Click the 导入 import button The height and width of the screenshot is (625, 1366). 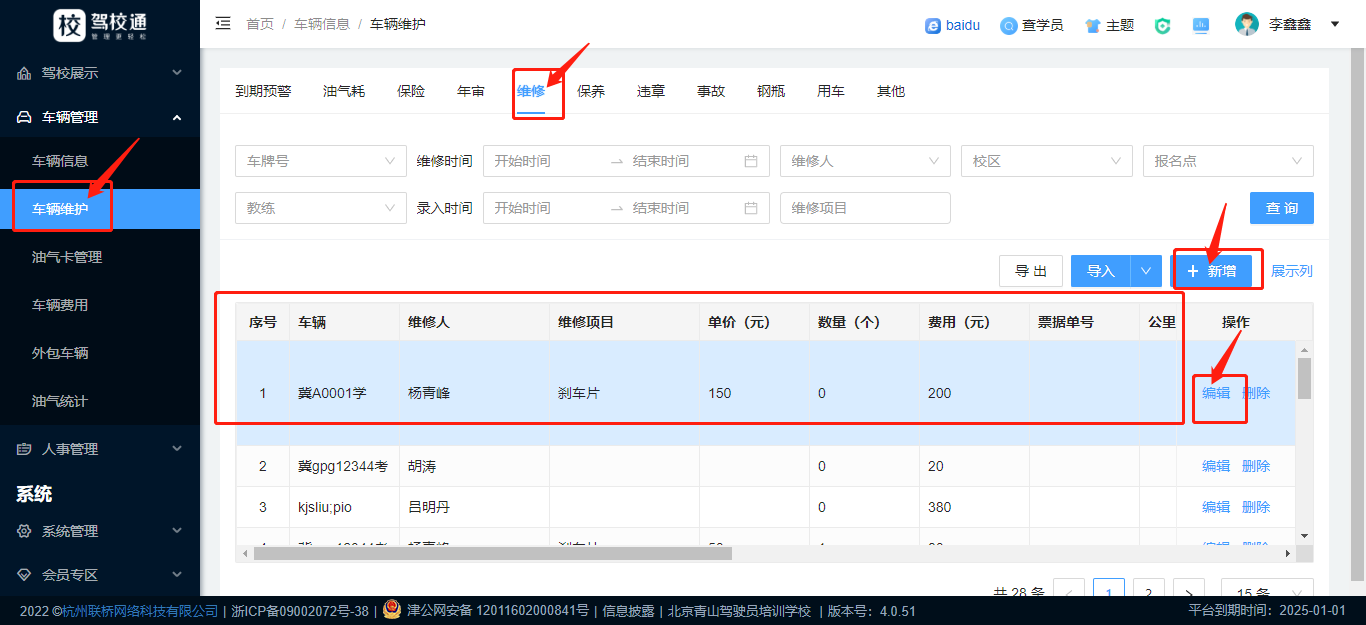1101,271
